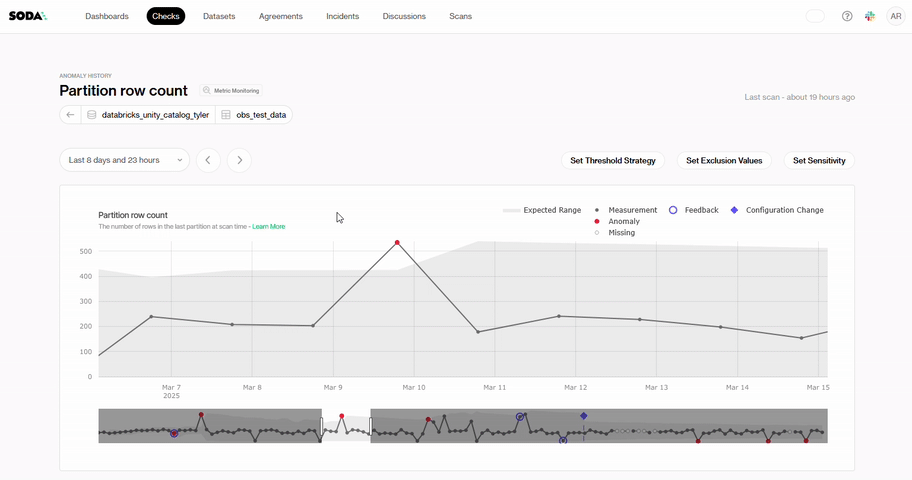Viewport: 912px width, 480px height.
Task: Click the Soda logo in header
Action: pos(28,16)
